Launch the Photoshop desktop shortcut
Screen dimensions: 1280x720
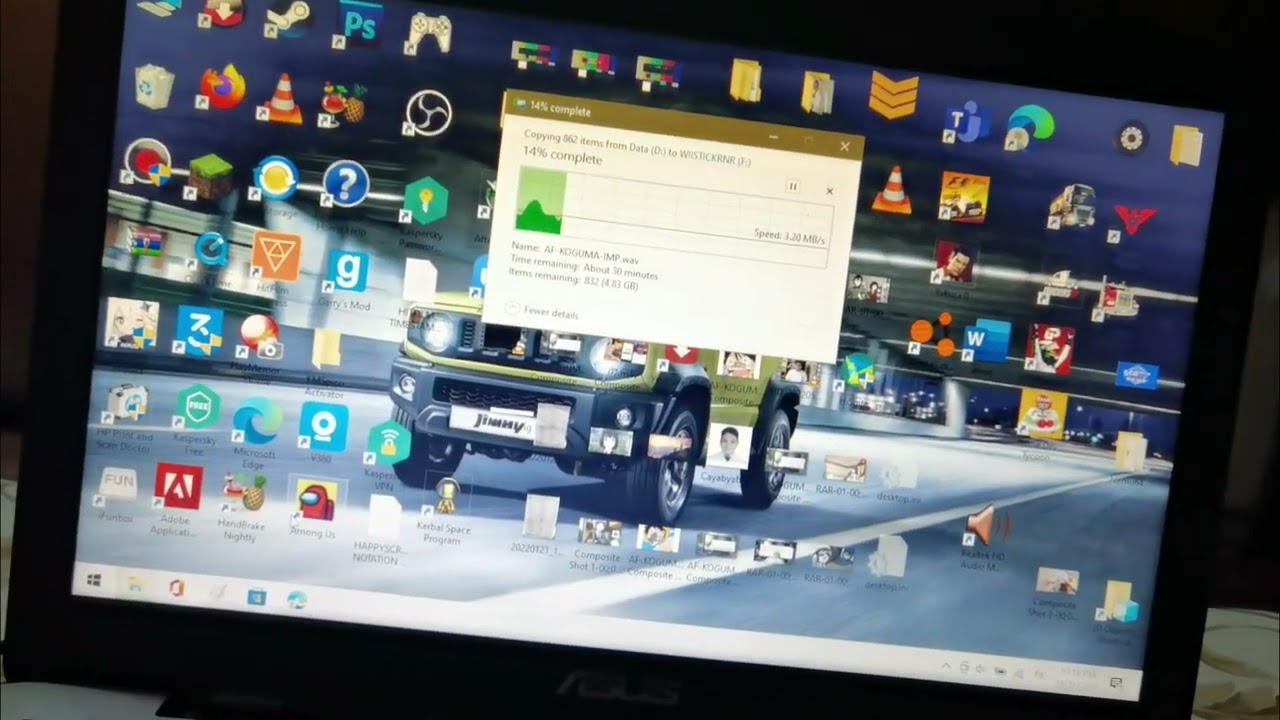point(360,25)
